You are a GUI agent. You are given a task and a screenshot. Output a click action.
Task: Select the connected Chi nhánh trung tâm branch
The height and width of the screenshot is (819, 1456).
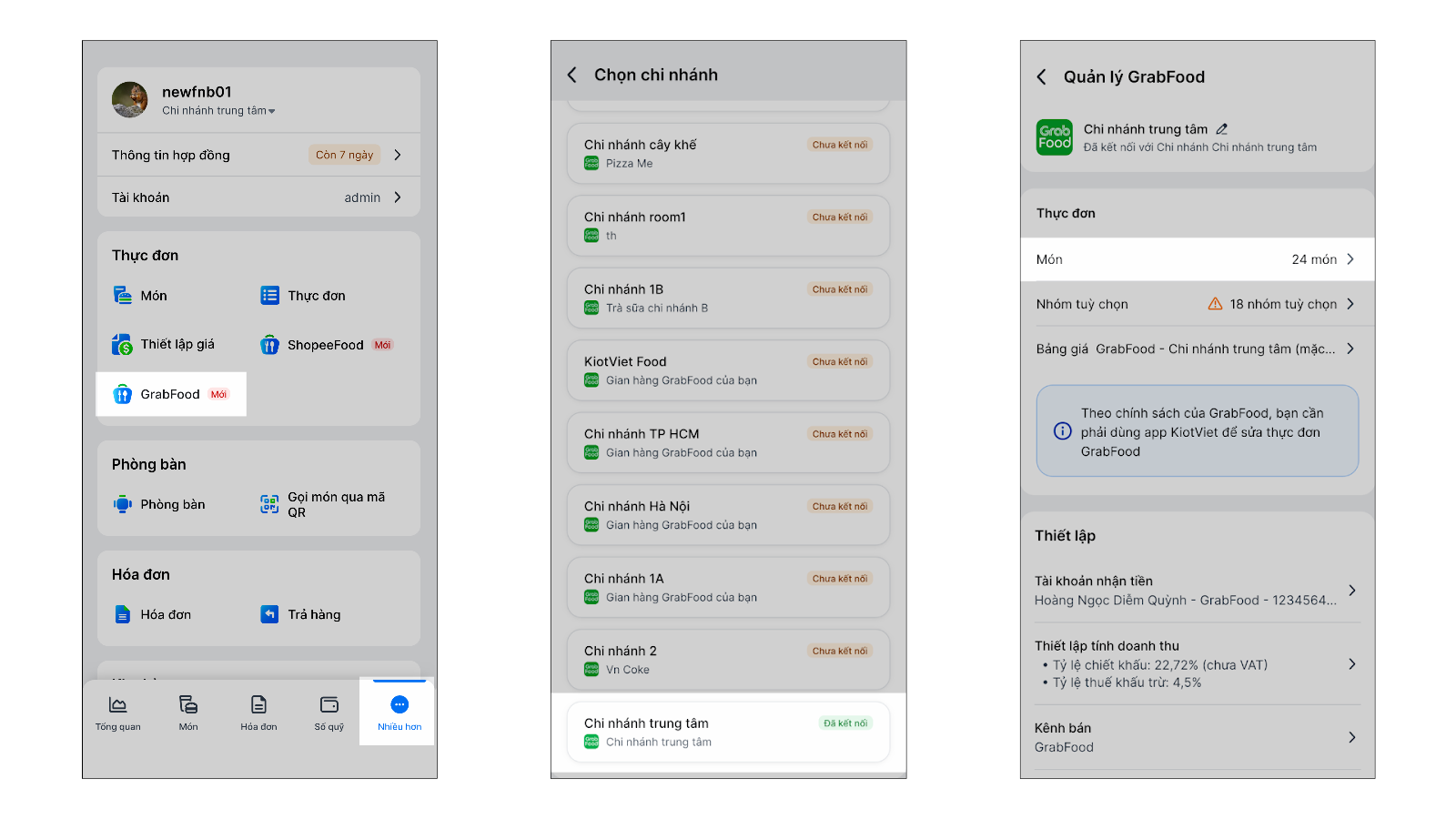(728, 732)
